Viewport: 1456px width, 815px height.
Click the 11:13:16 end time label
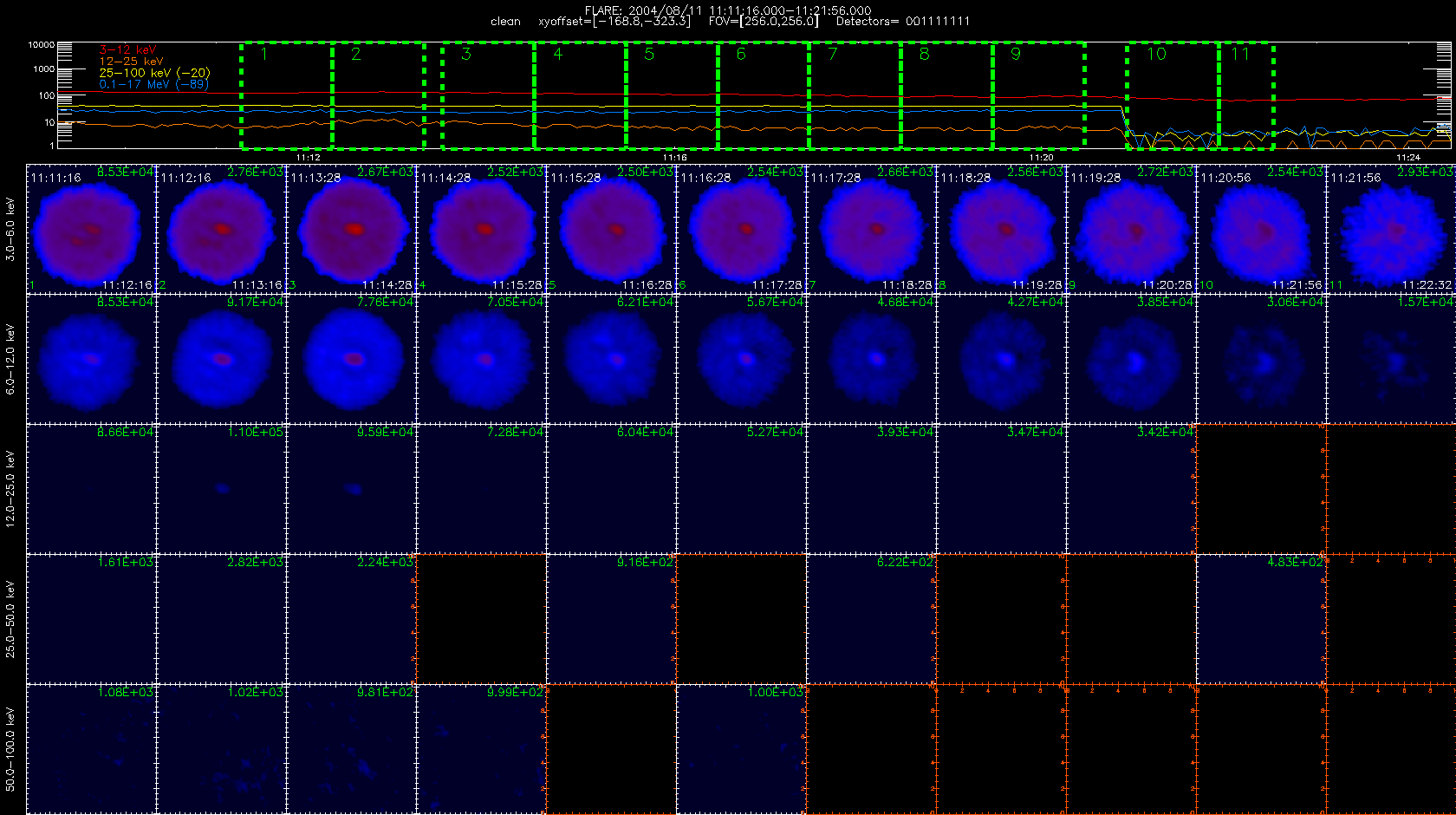(257, 284)
